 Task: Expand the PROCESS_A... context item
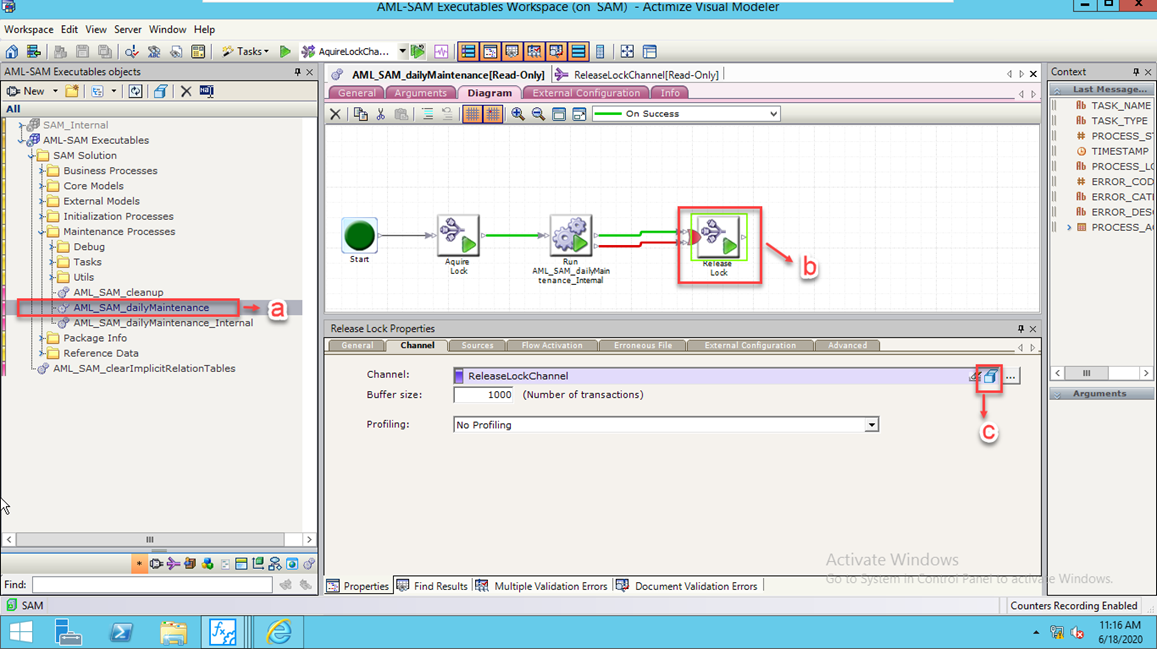(1068, 227)
